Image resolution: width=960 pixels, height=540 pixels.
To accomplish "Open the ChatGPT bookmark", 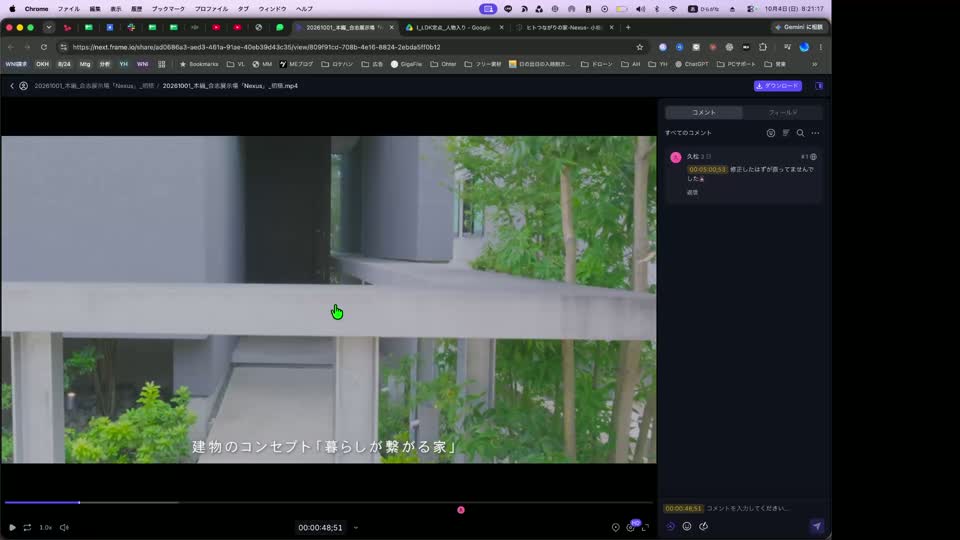I will [691, 64].
